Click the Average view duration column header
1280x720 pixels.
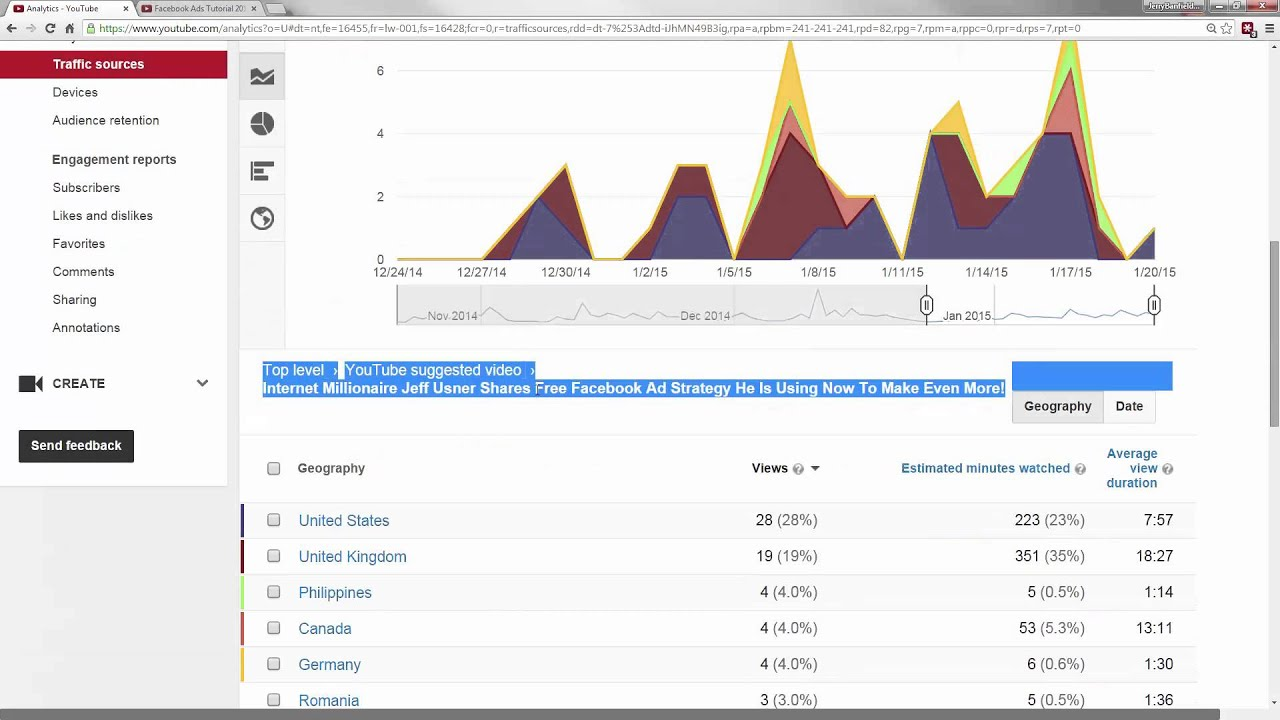pyautogui.click(x=1132, y=468)
